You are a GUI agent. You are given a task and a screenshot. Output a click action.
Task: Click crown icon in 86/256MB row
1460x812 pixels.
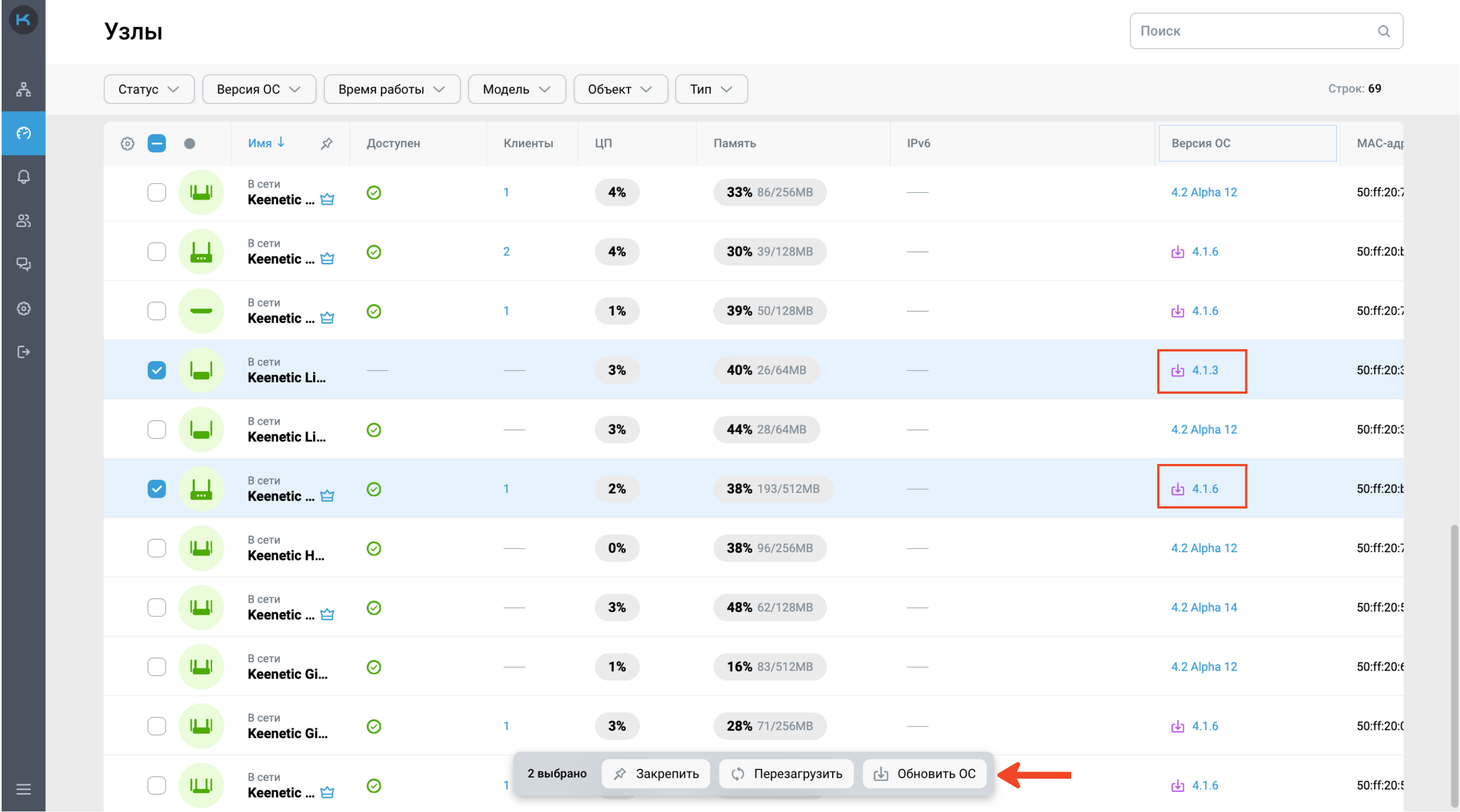point(327,200)
